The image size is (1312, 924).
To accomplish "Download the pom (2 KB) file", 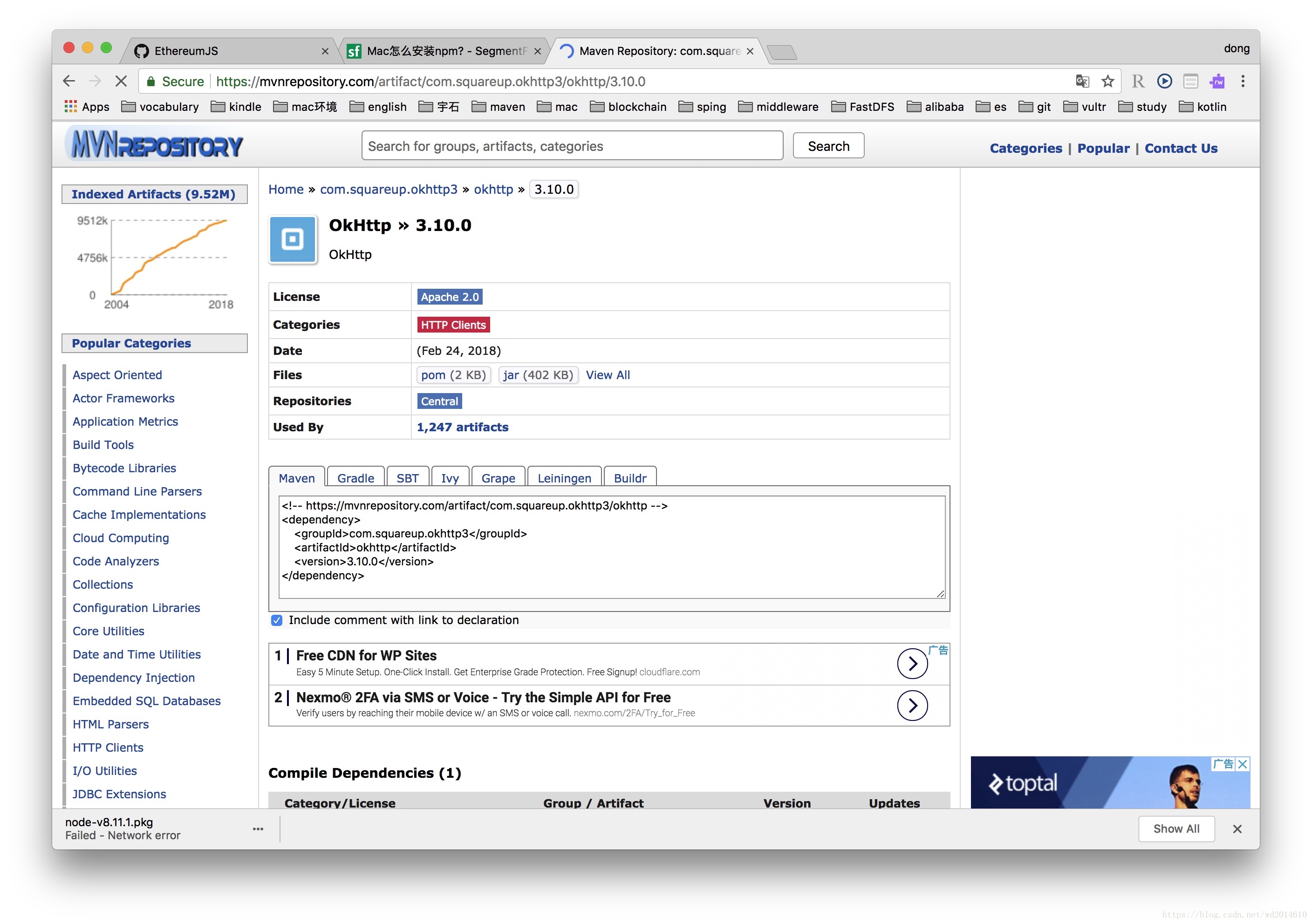I will coord(453,375).
